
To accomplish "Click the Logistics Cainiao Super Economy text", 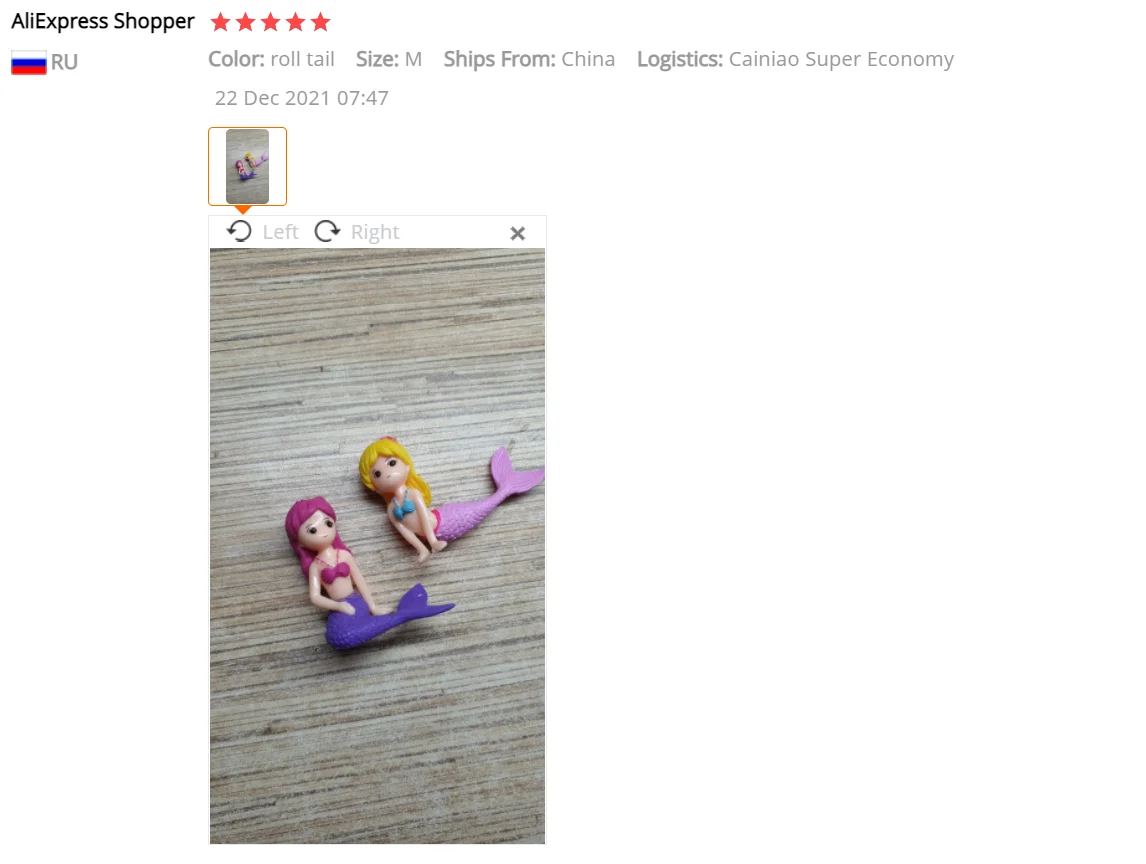I will [x=795, y=59].
